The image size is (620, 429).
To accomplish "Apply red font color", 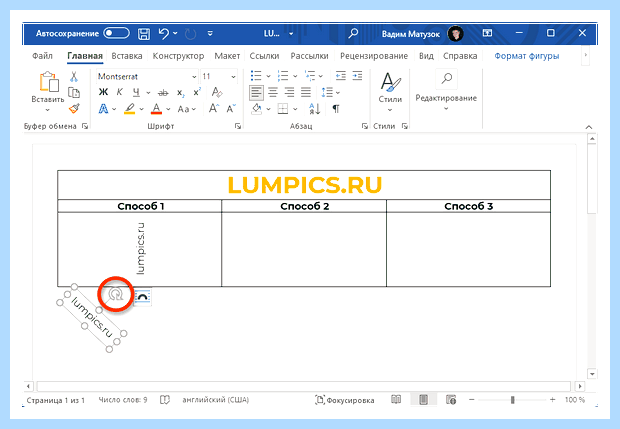I will click(157, 109).
